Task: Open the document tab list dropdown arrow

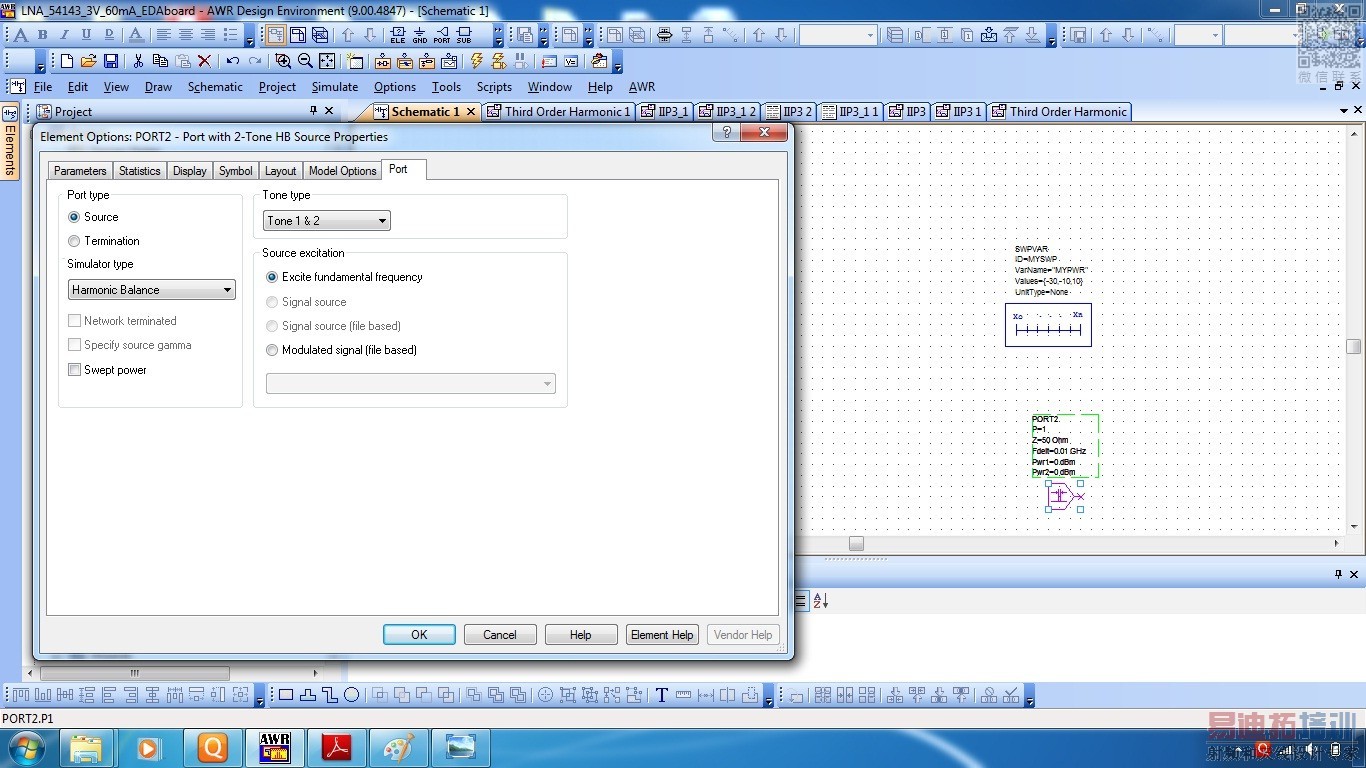Action: point(1343,112)
